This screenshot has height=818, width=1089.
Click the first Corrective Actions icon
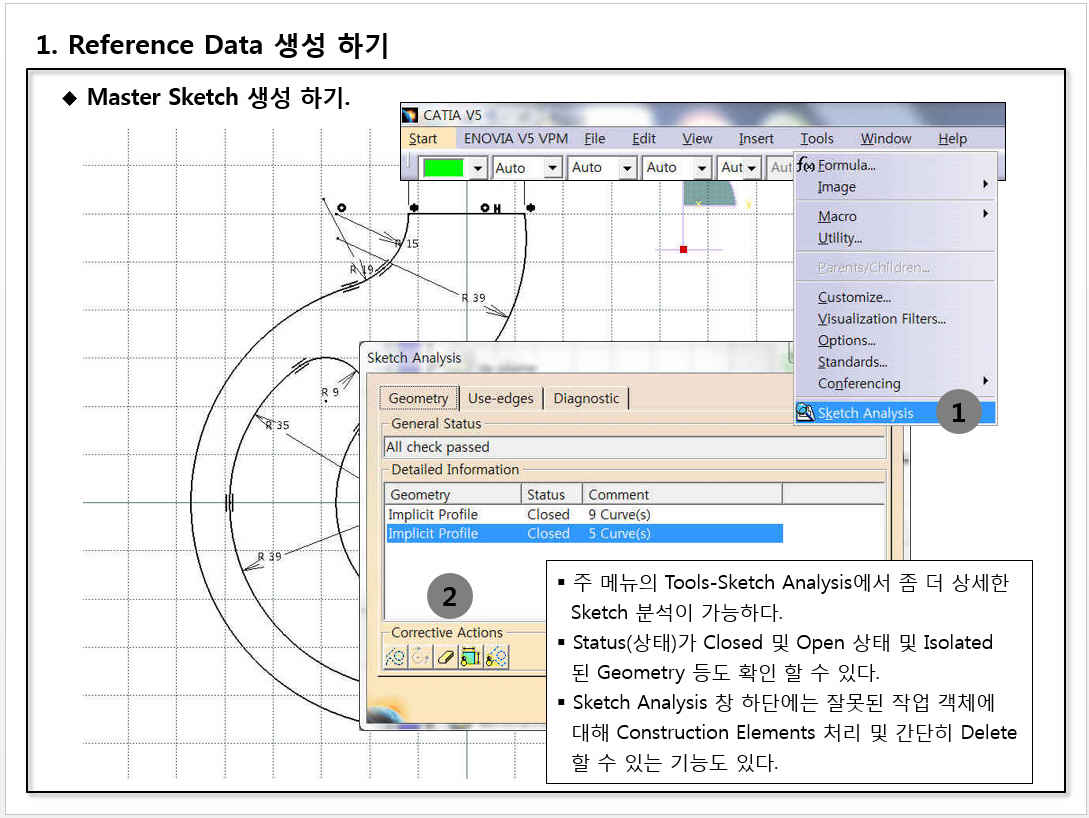click(395, 657)
